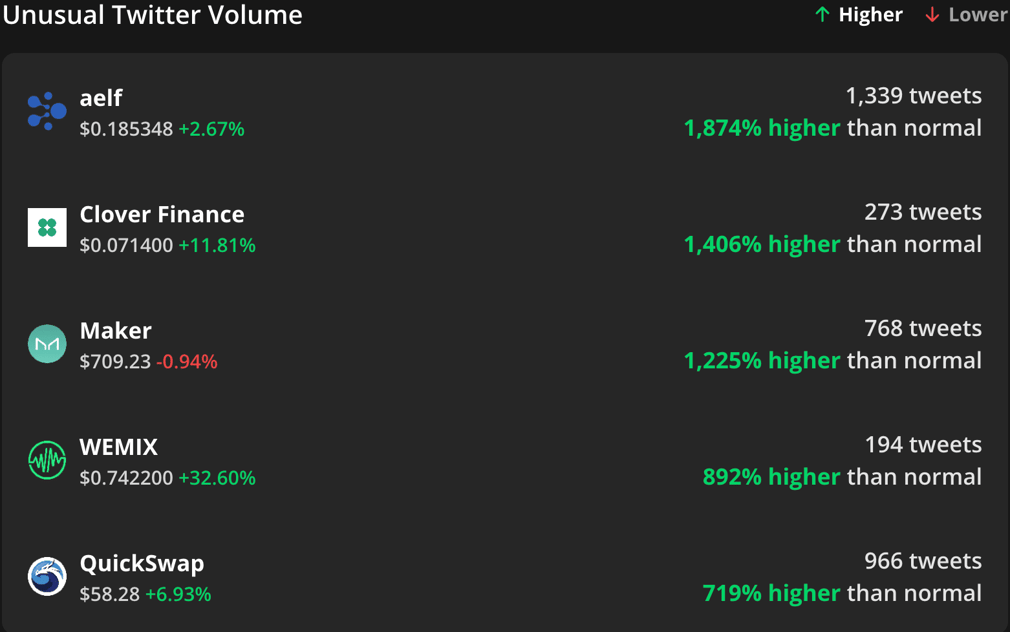Open the Clover Finance name link
1010x632 pixels.
(162, 214)
